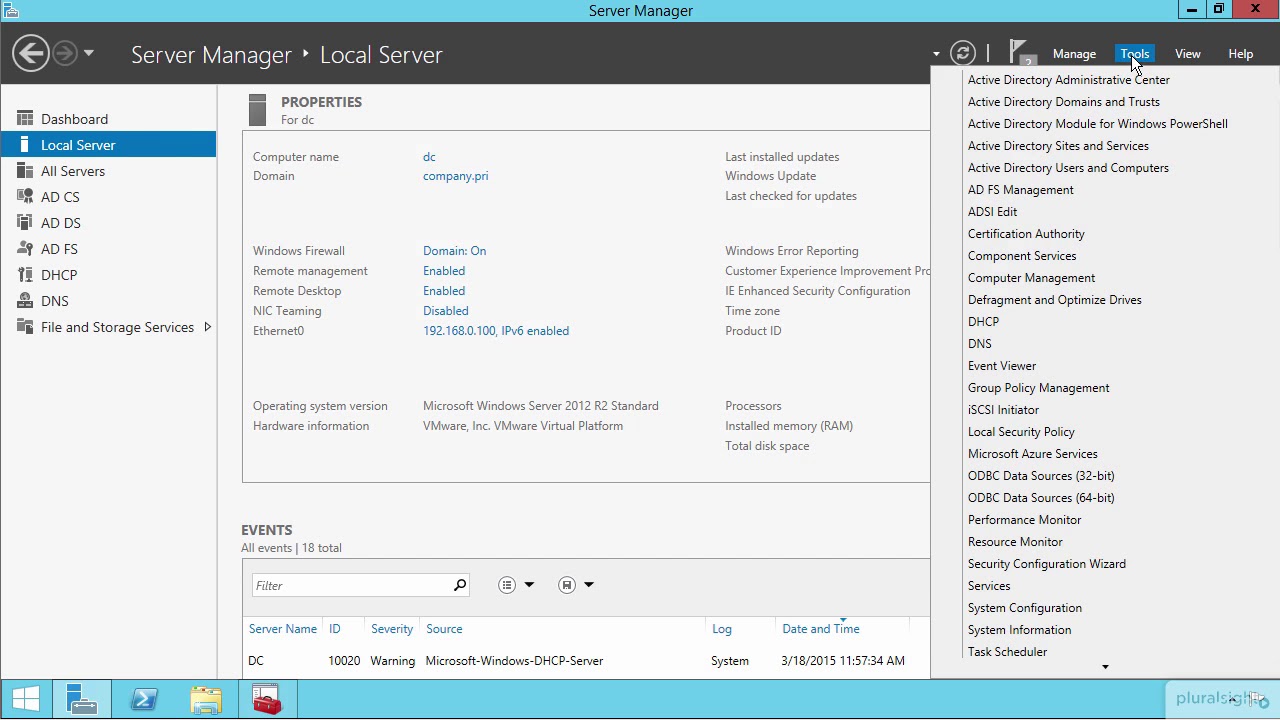The height and width of the screenshot is (720, 1280).
Task: Sort events by Server Name column
Action: point(283,629)
